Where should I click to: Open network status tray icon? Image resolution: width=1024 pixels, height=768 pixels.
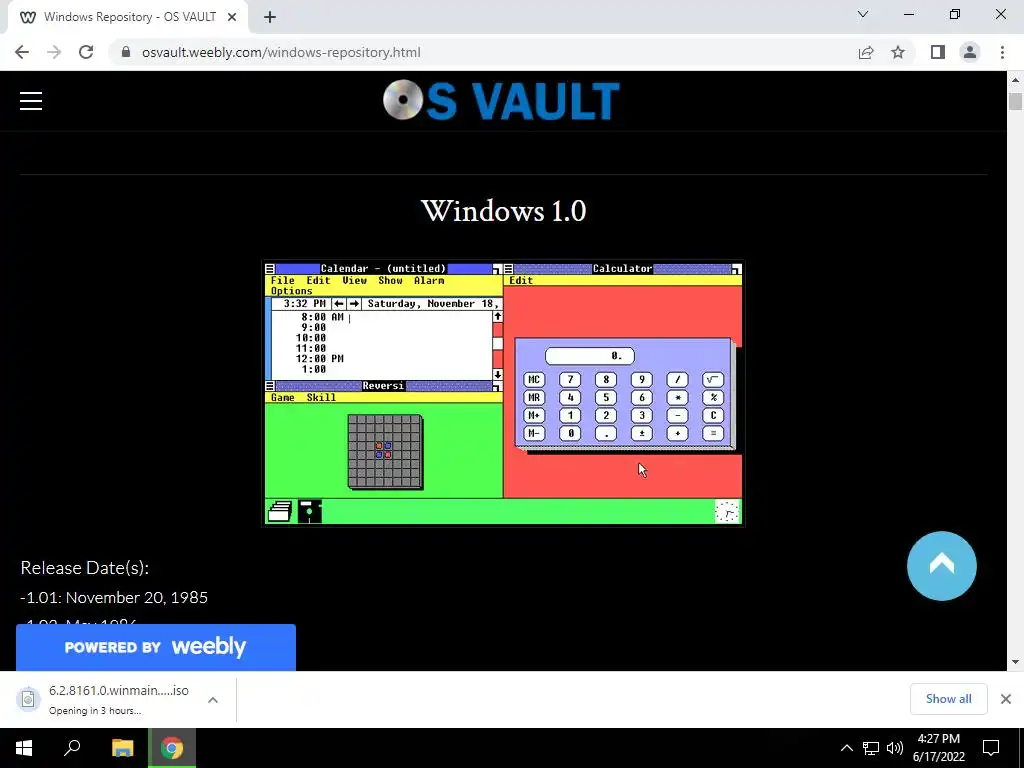[871, 748]
